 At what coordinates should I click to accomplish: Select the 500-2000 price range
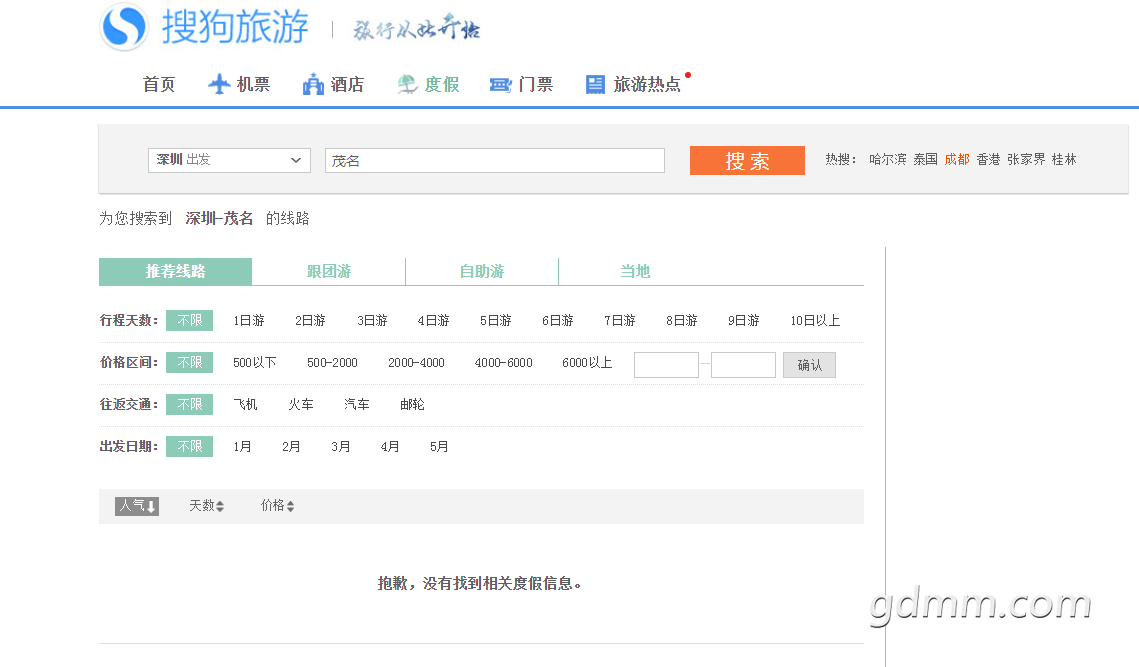point(332,363)
